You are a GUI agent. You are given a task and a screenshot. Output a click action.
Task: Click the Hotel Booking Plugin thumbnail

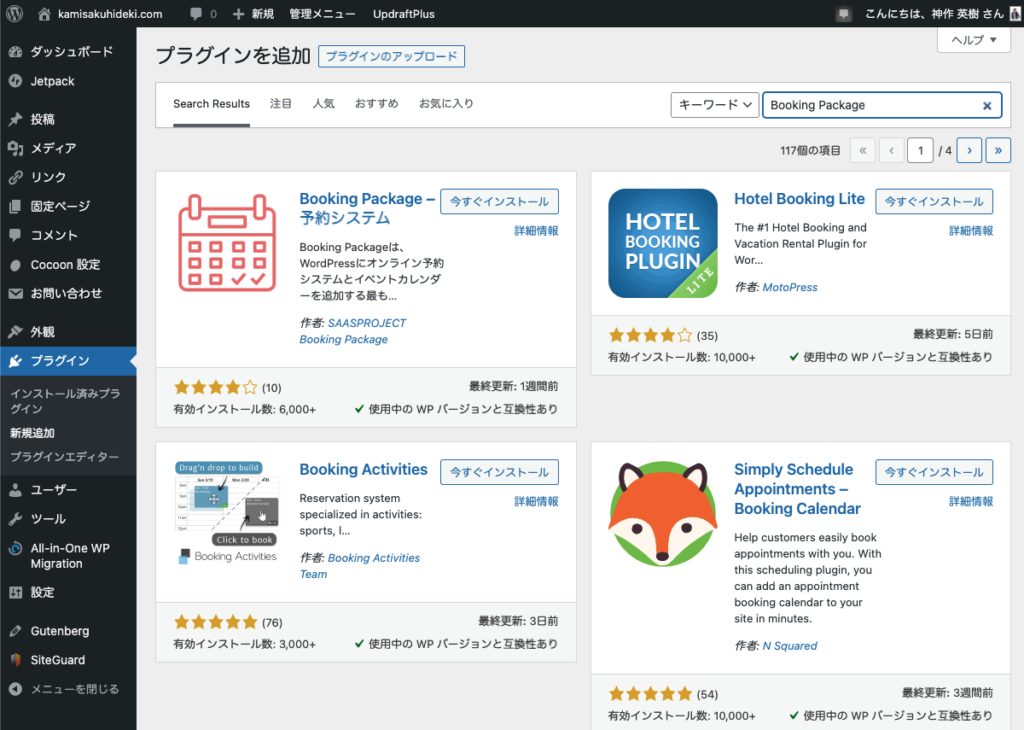coord(663,243)
